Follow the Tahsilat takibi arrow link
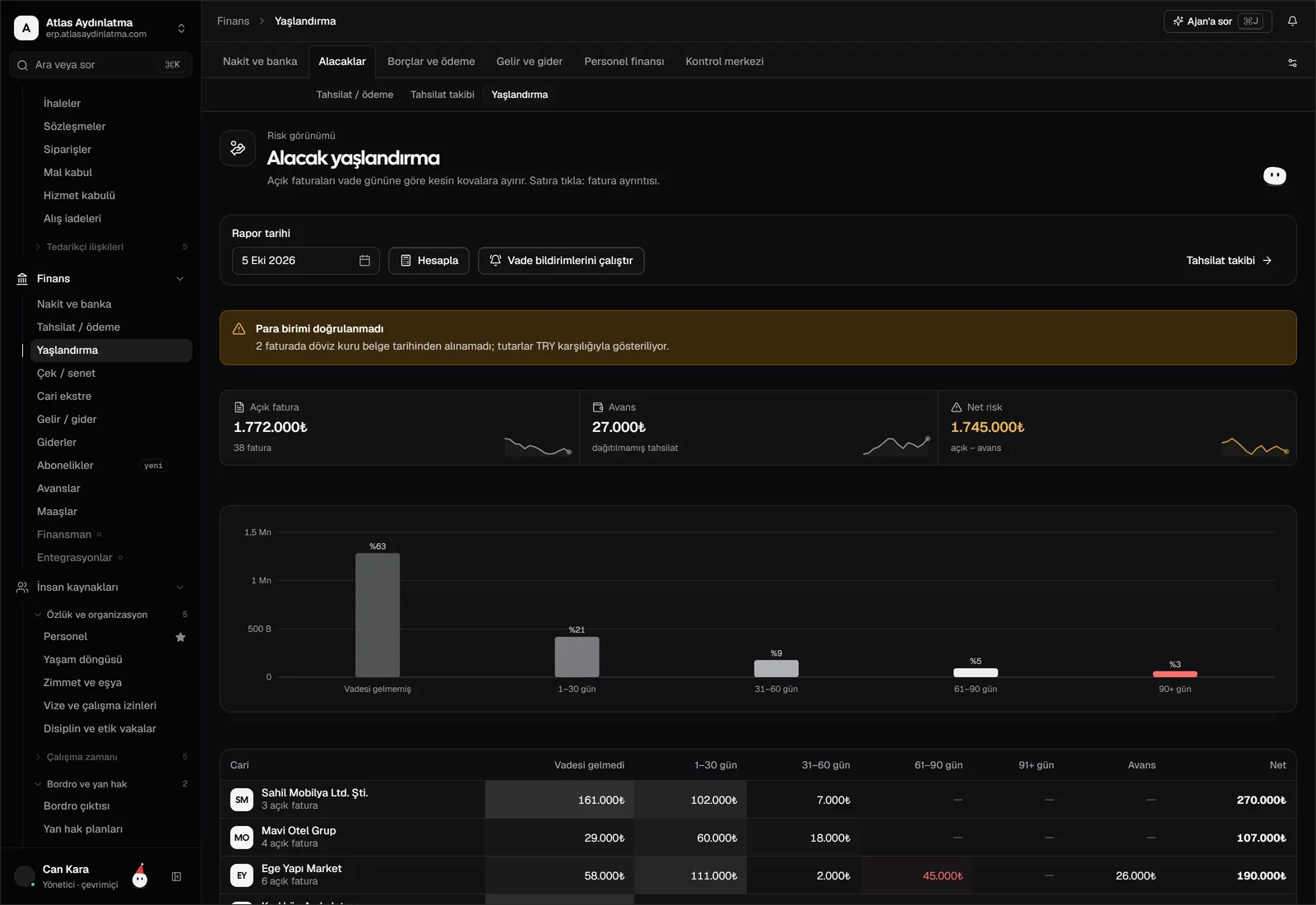This screenshot has height=905, width=1316. pos(1229,261)
